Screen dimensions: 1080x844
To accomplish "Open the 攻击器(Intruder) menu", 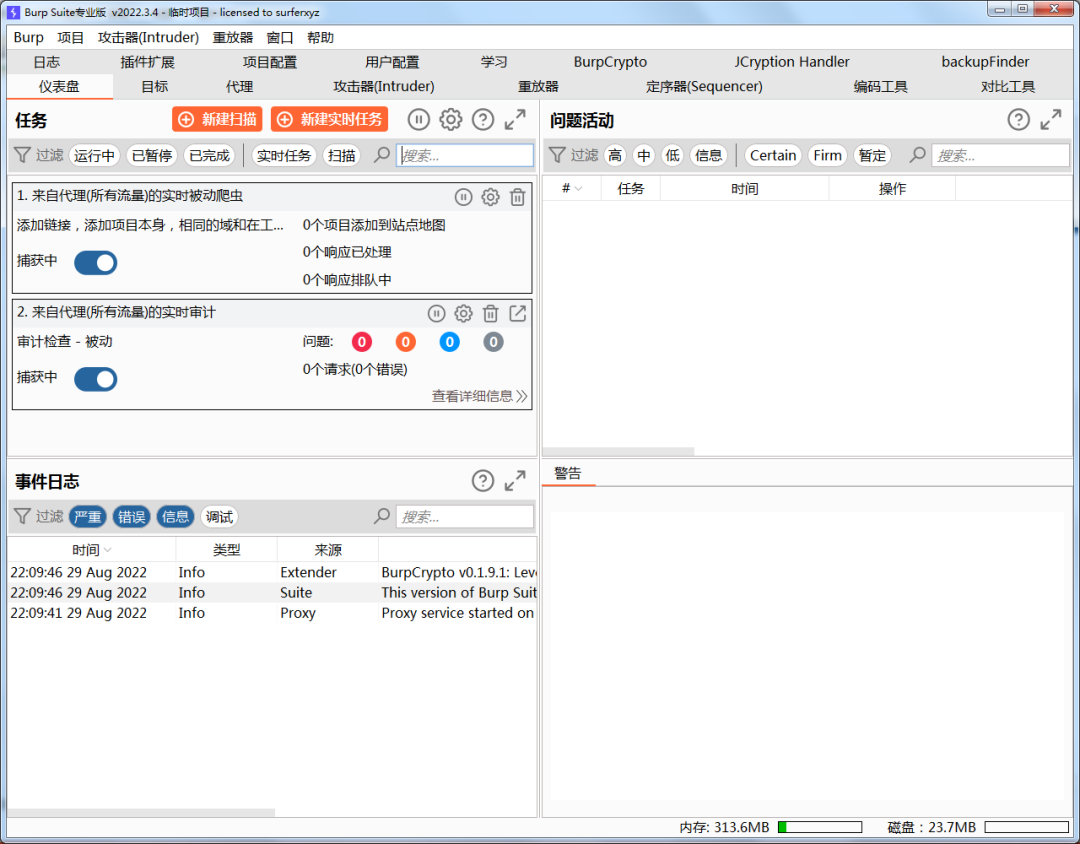I will [148, 37].
